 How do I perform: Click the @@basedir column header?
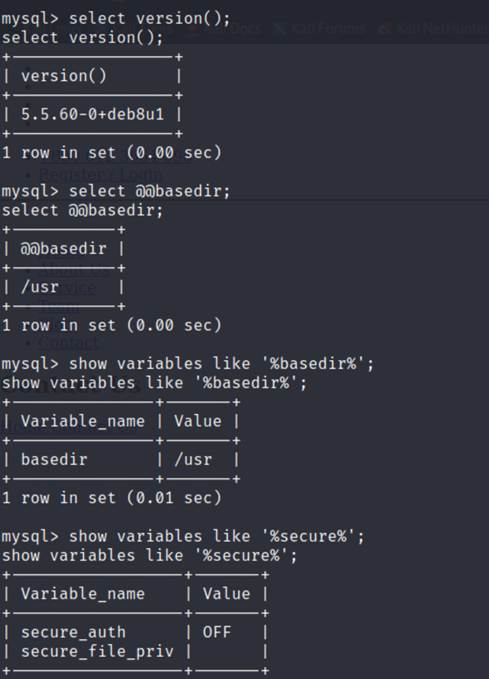coord(63,249)
